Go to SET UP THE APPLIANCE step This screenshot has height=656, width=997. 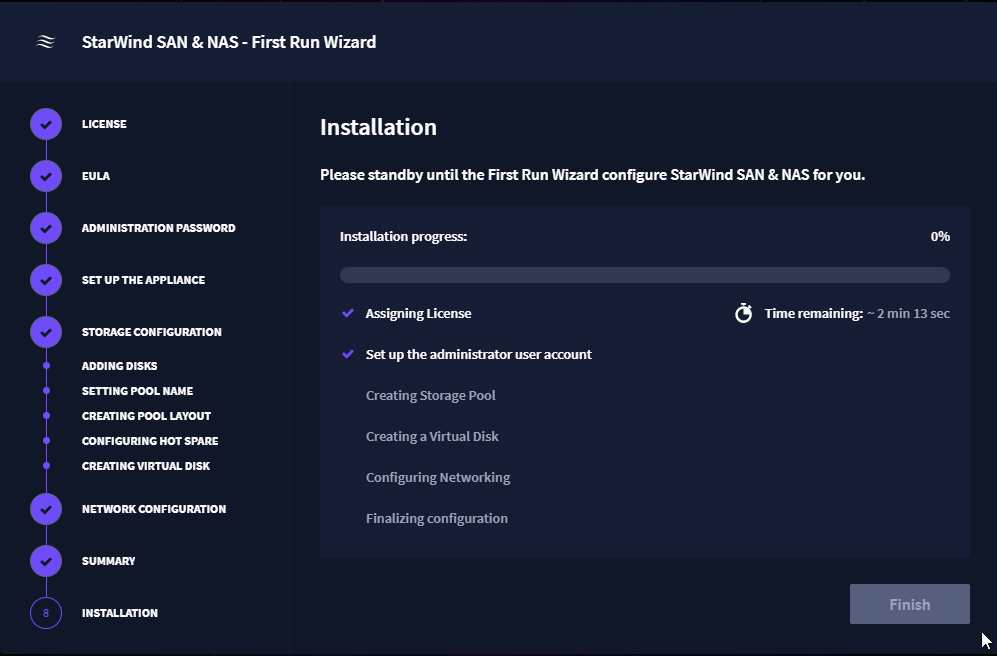(143, 280)
